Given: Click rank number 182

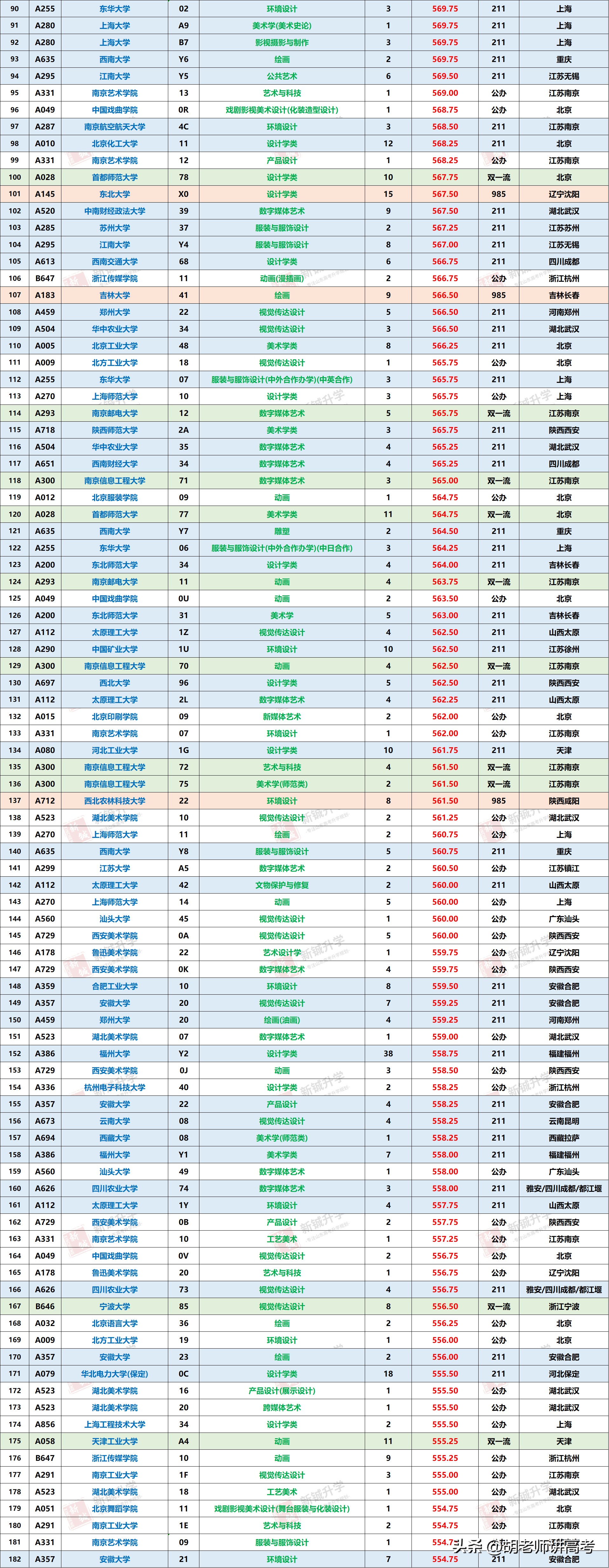Looking at the screenshot, I should pos(15,1559).
